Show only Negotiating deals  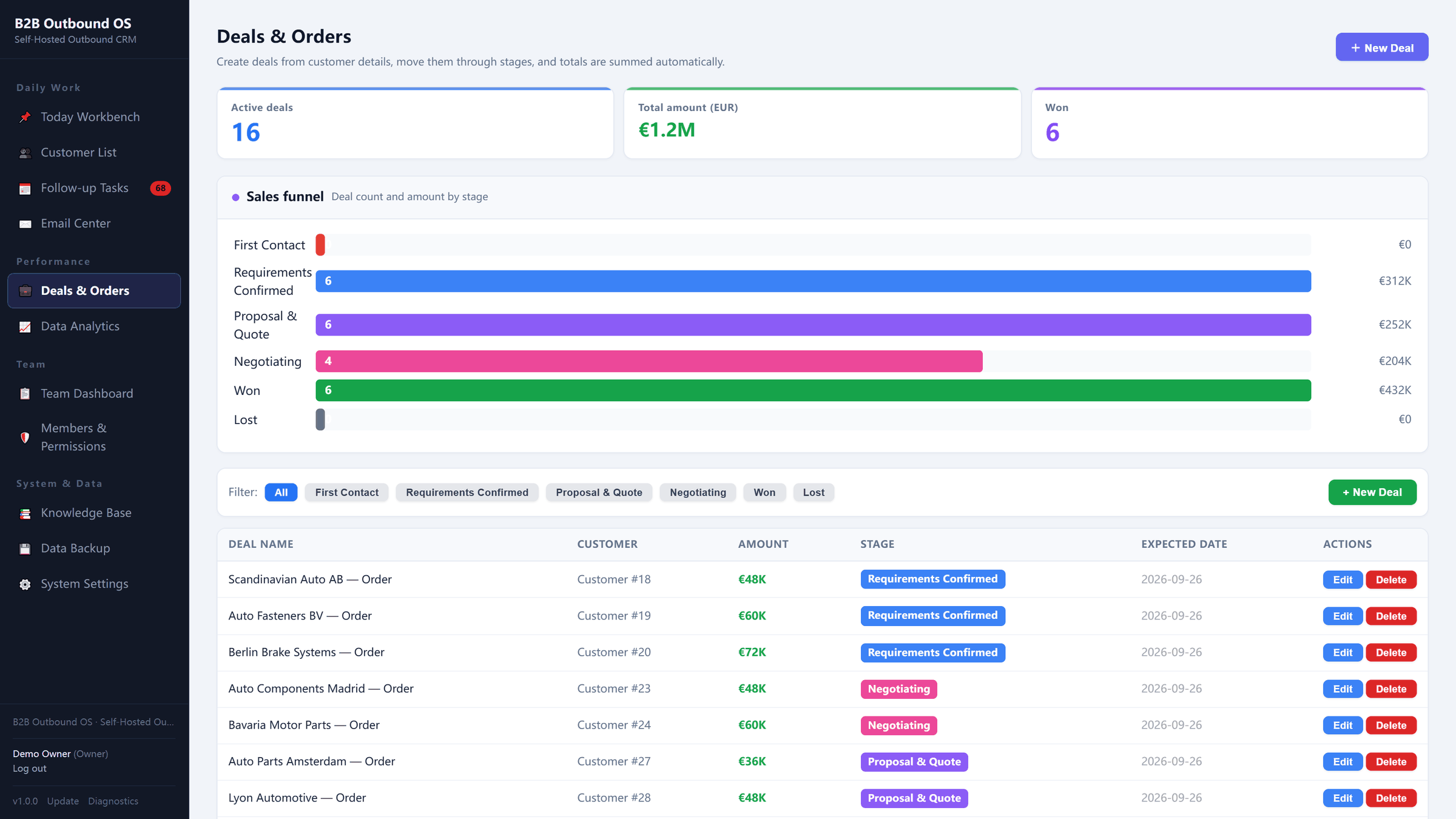pos(698,492)
